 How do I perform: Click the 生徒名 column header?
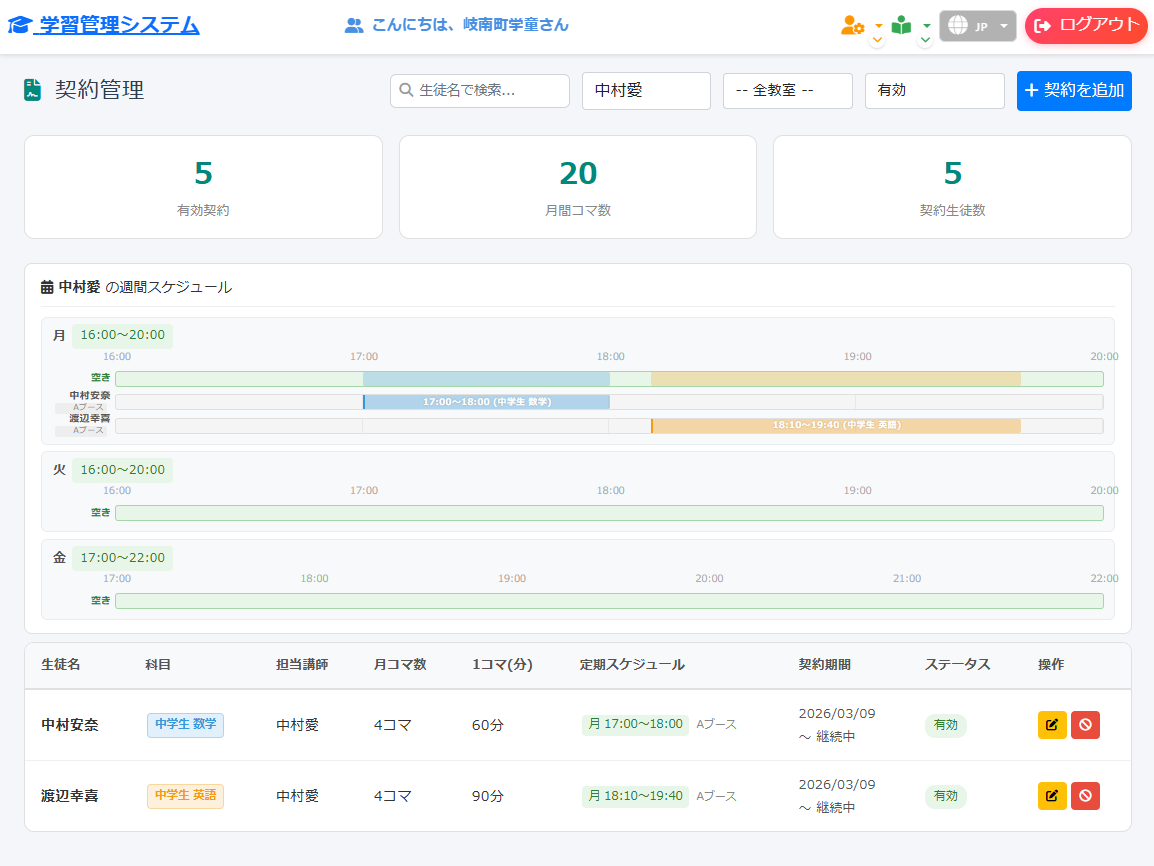click(x=61, y=665)
